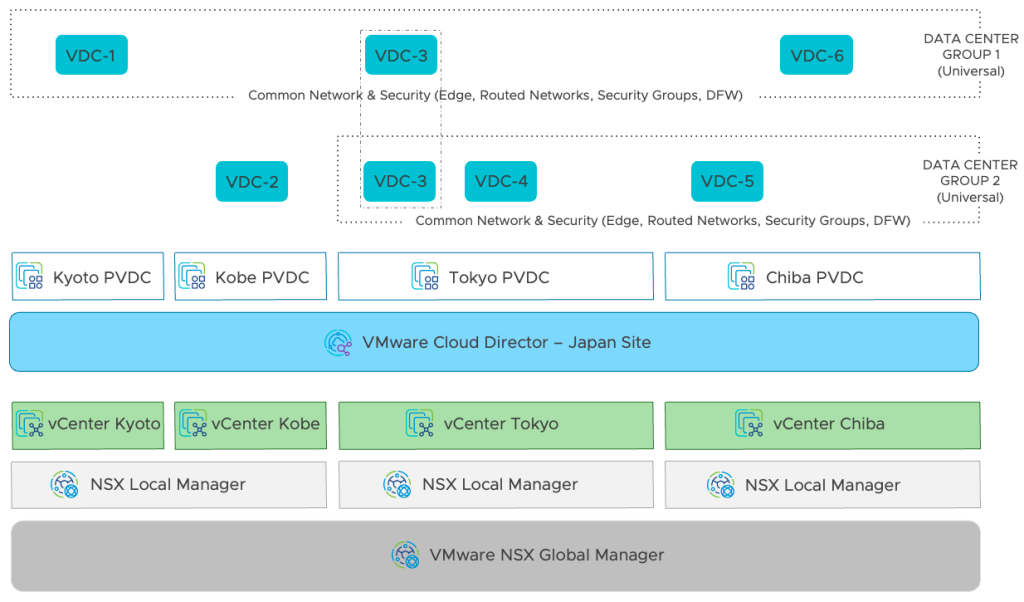Click the Kobe PVDC icon
Viewport: 1024px width, 602px height.
tap(192, 276)
